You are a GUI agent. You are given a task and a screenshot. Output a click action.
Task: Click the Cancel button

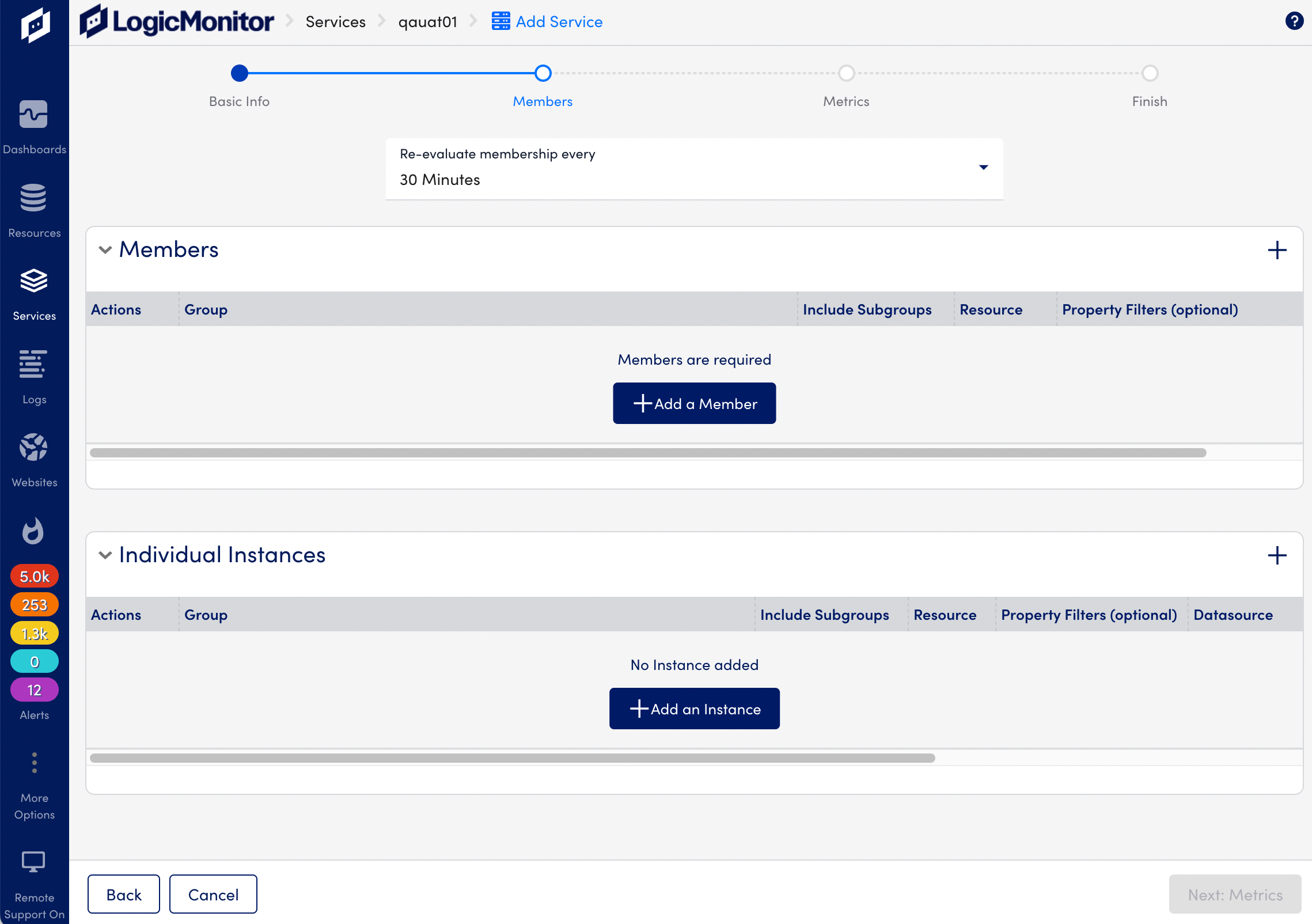pos(213,894)
